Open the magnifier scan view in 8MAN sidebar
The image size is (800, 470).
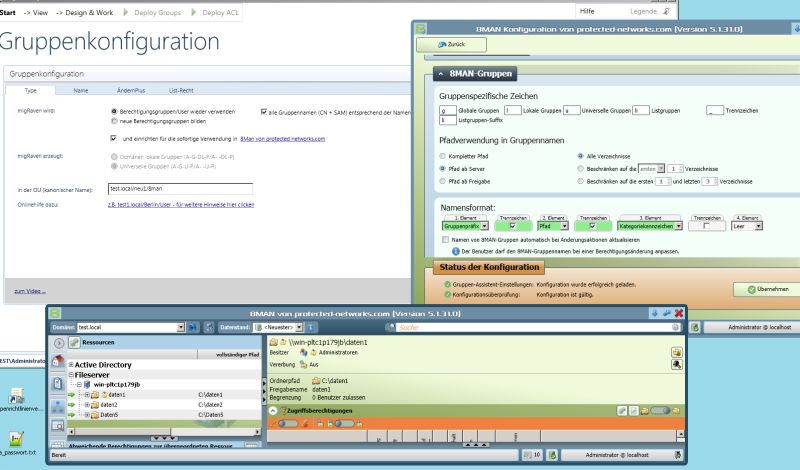pos(58,425)
